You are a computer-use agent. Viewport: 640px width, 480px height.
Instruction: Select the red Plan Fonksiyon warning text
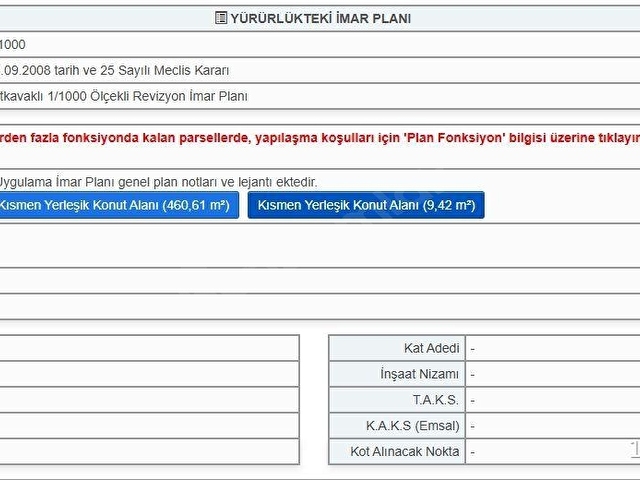(x=320, y=138)
